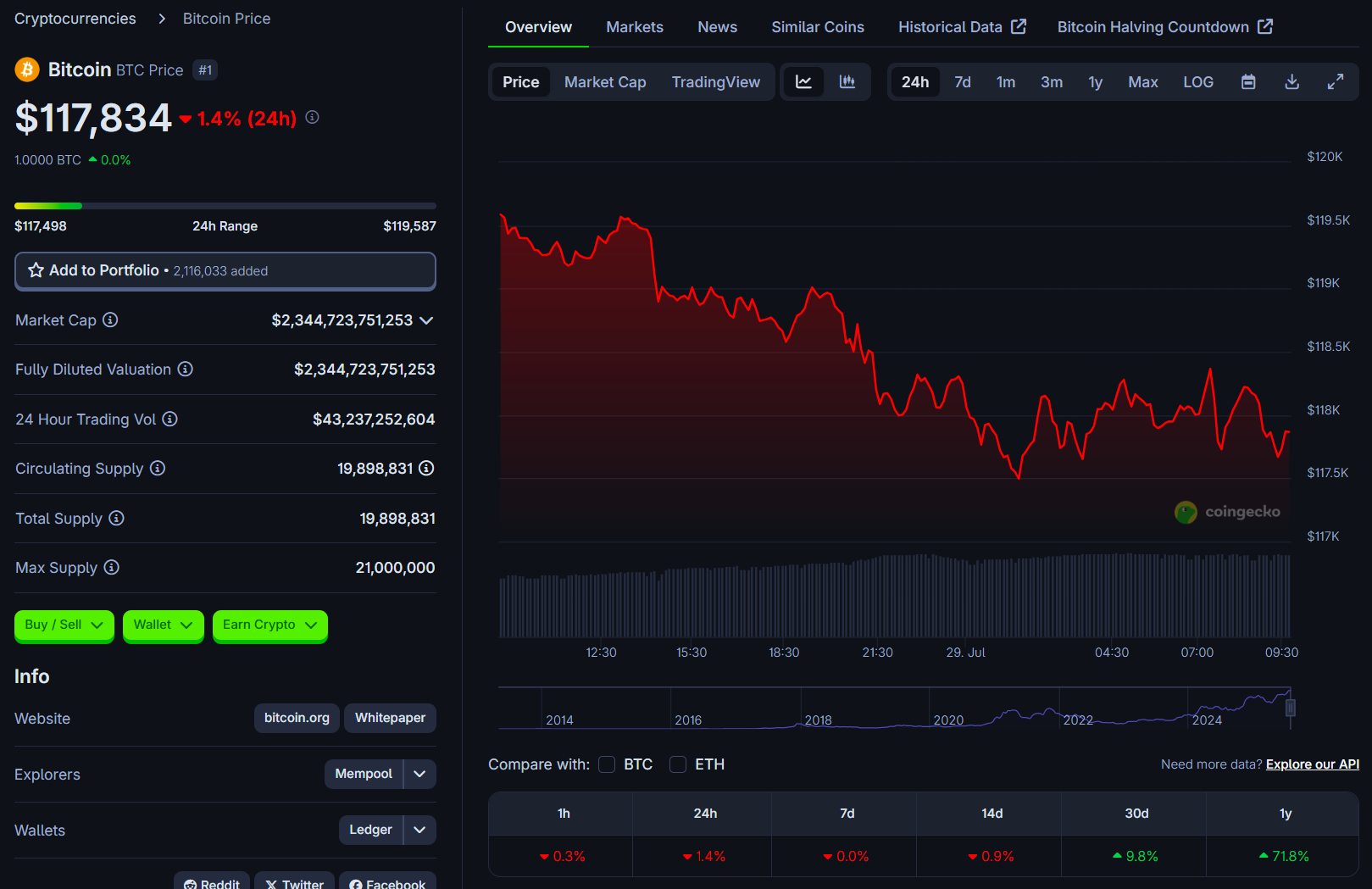The width and height of the screenshot is (1372, 889).
Task: Click the Reddit community button
Action: point(212,881)
